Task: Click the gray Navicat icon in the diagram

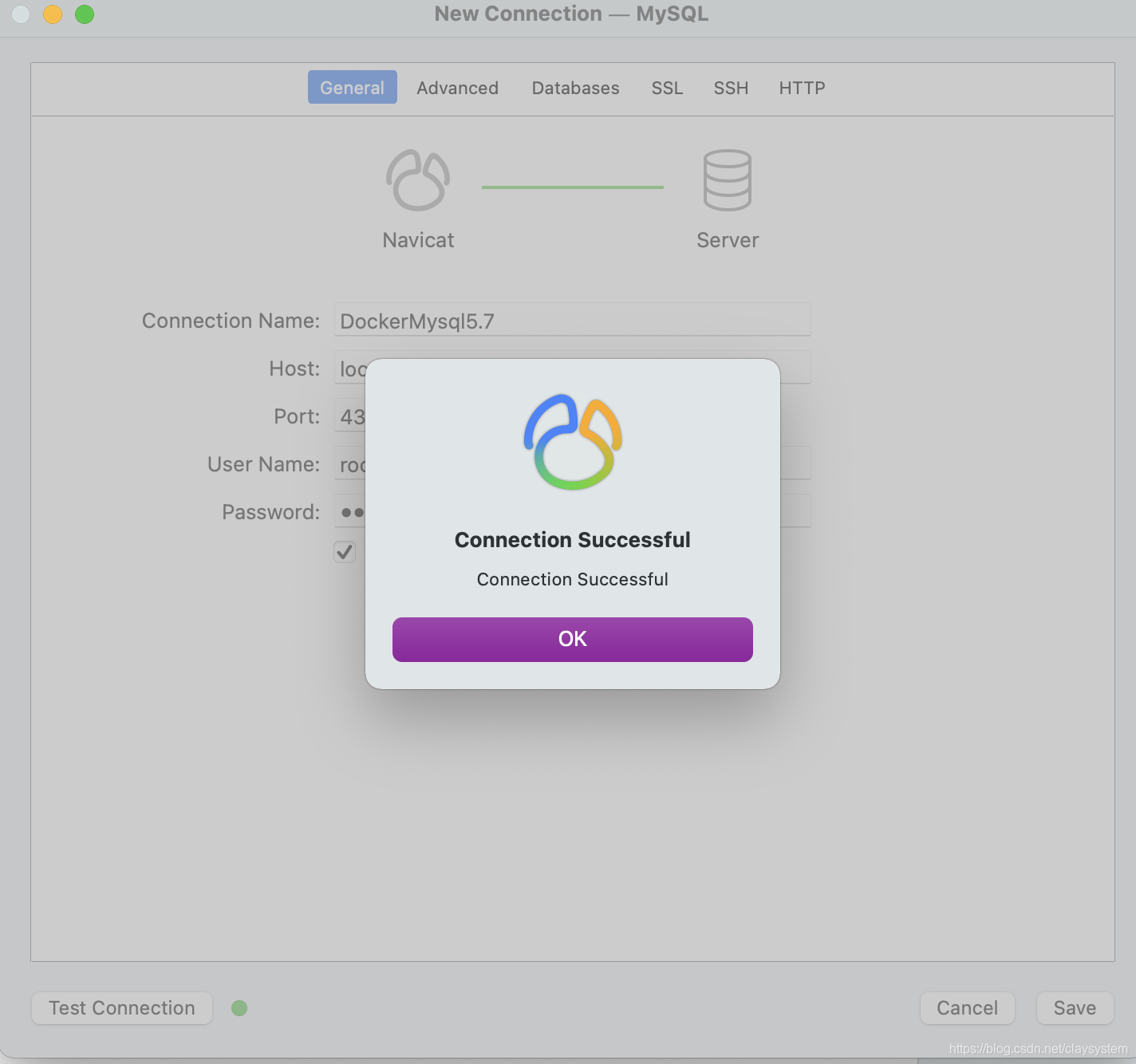Action: click(x=418, y=180)
